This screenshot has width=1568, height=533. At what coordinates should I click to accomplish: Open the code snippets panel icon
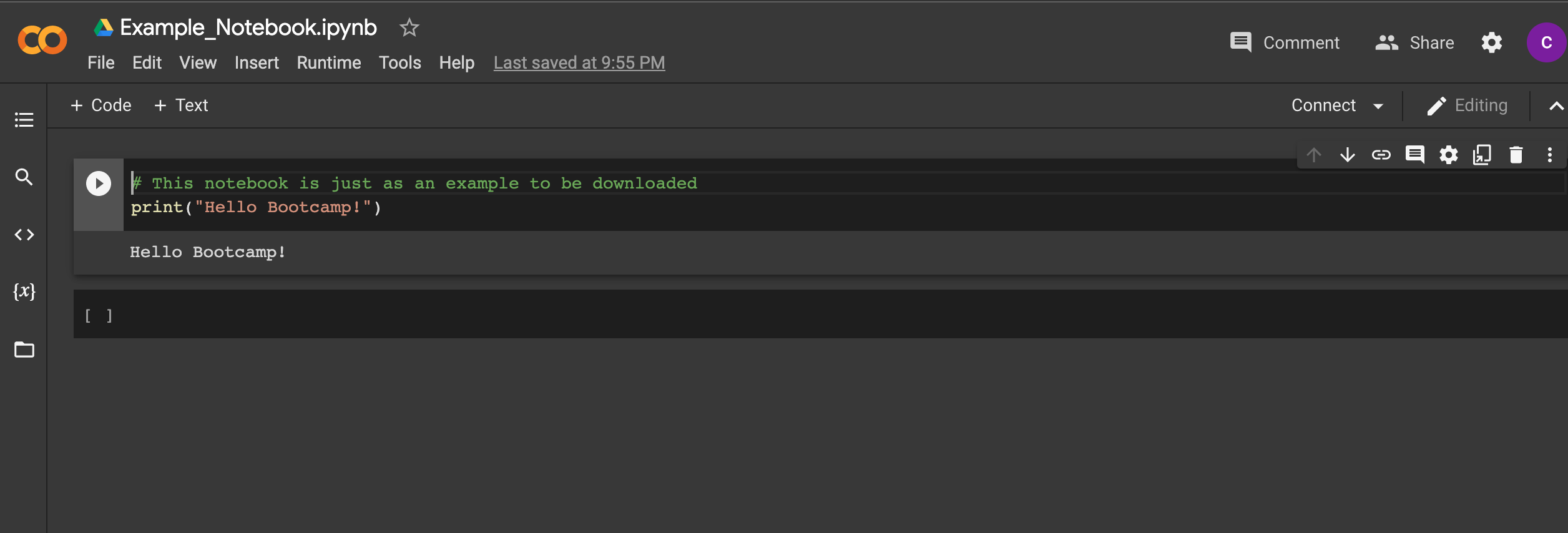click(24, 235)
